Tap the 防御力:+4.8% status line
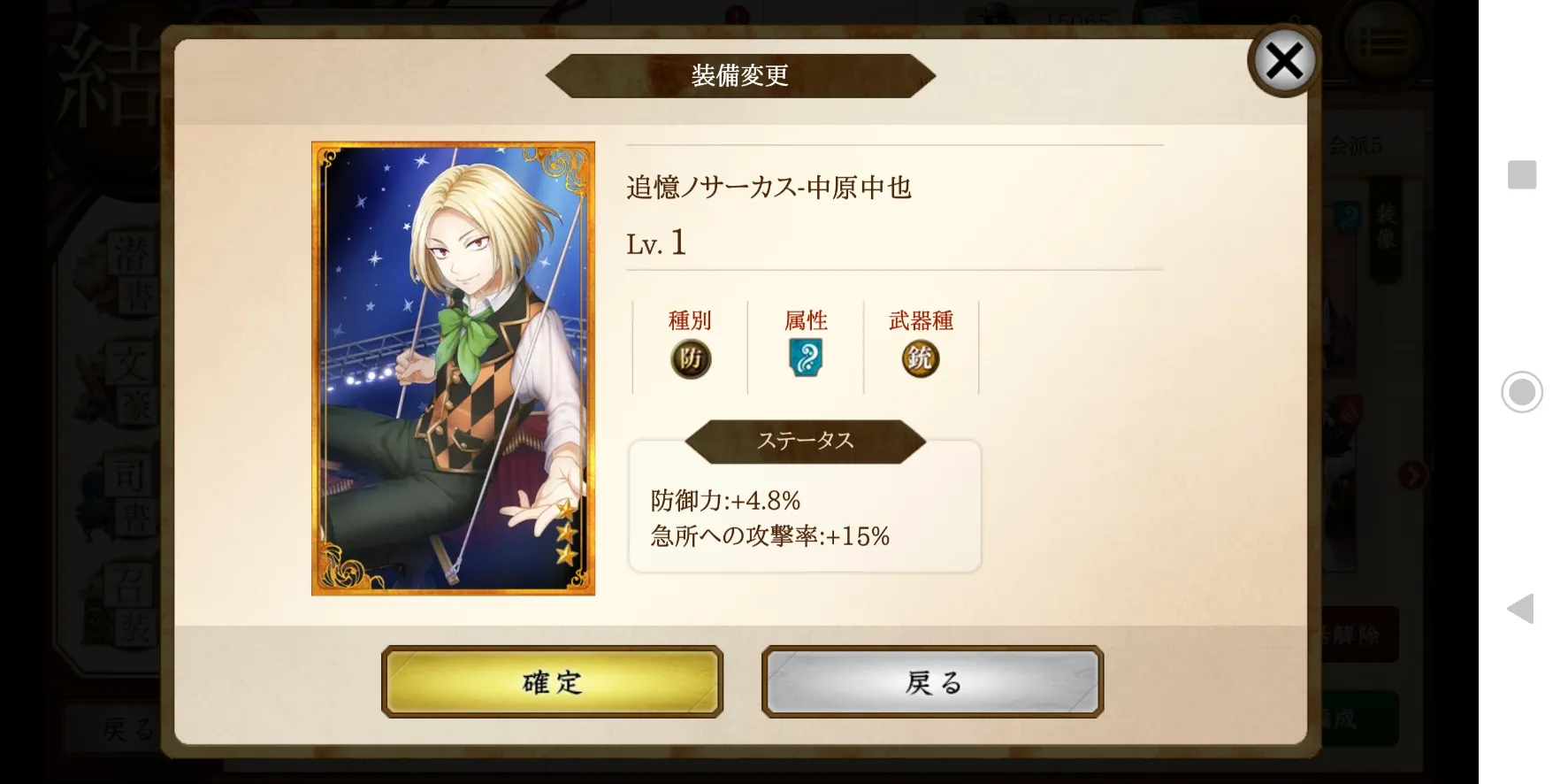This screenshot has height=784, width=1568. pos(725,501)
